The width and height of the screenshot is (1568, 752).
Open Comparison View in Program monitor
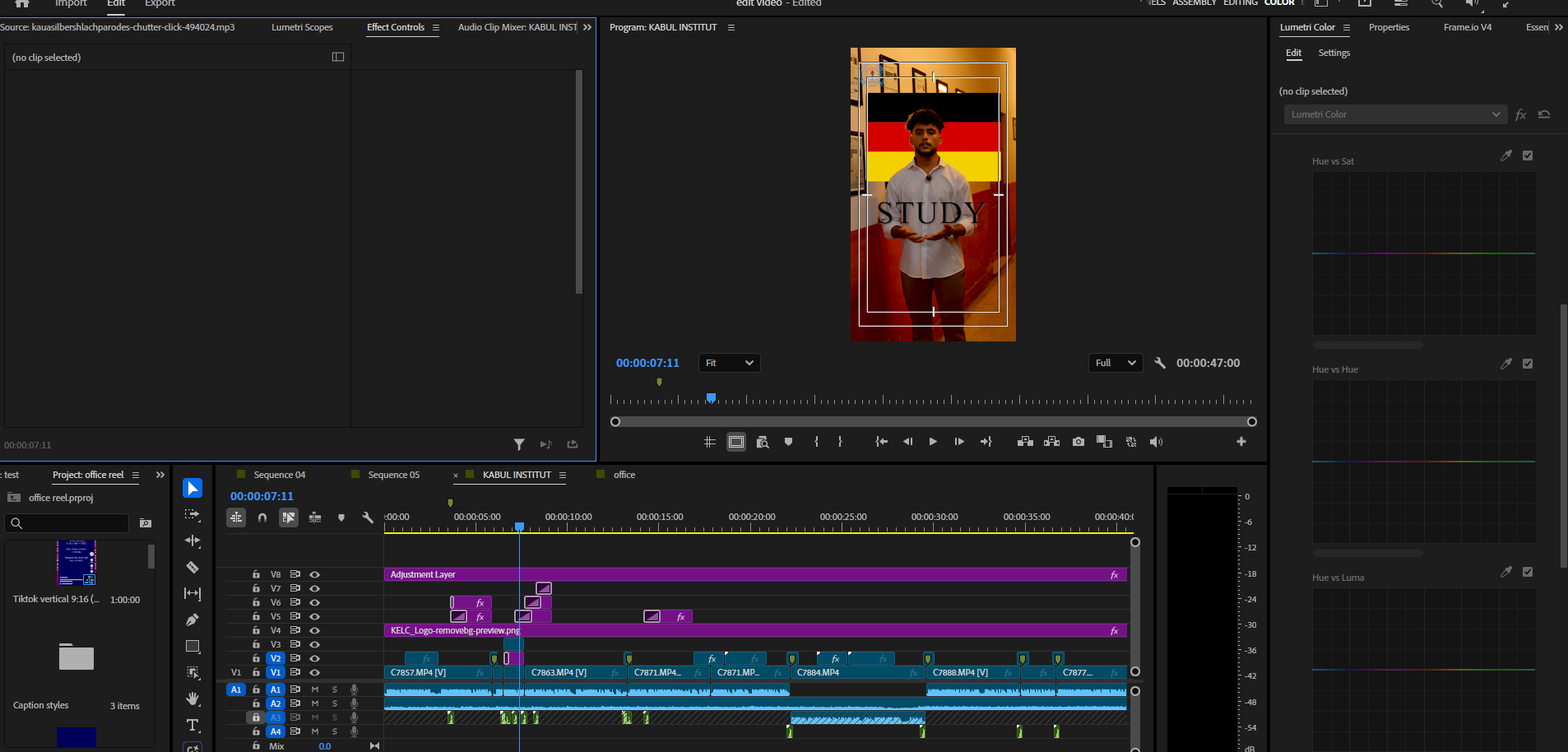1104,442
